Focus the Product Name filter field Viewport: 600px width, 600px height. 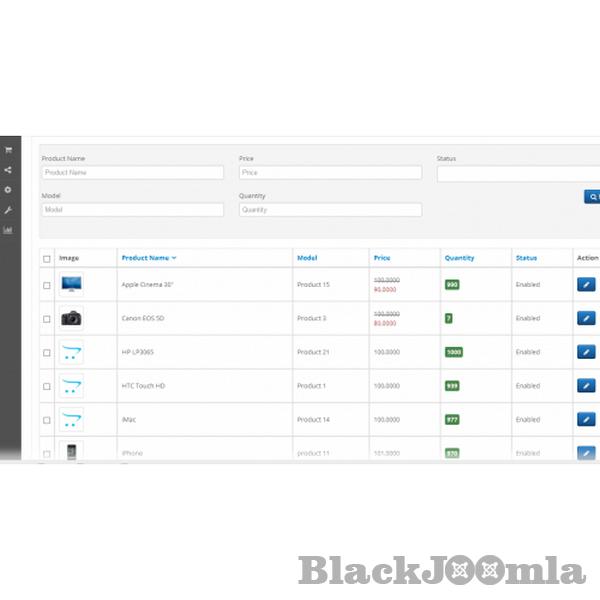[132, 173]
